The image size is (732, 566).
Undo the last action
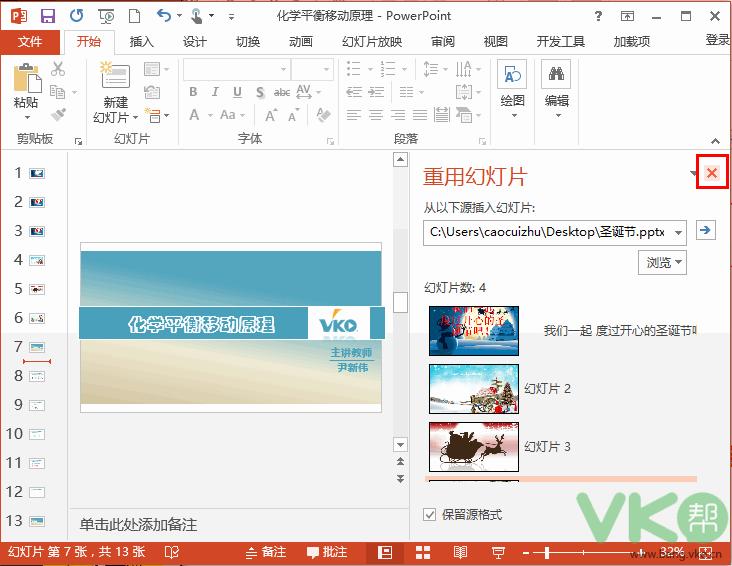164,16
